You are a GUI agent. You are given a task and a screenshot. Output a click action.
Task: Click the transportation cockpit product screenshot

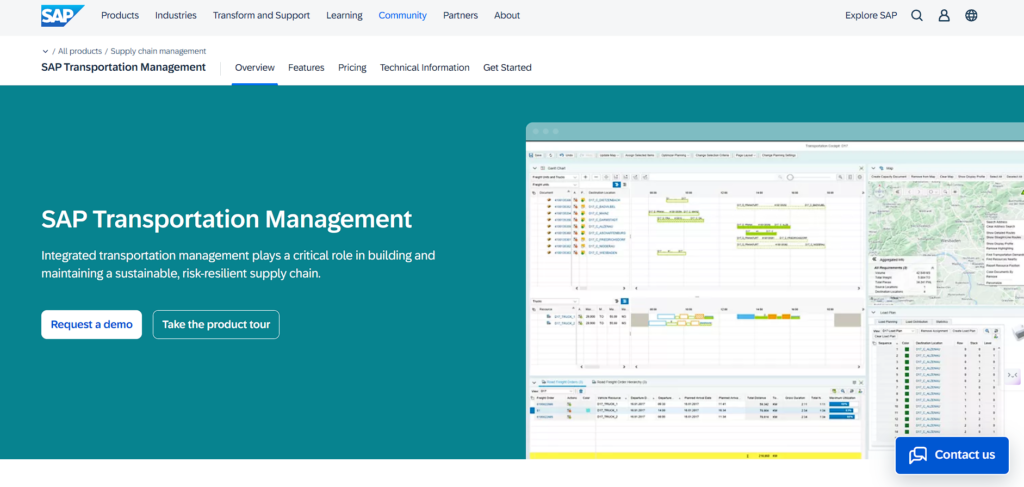775,291
